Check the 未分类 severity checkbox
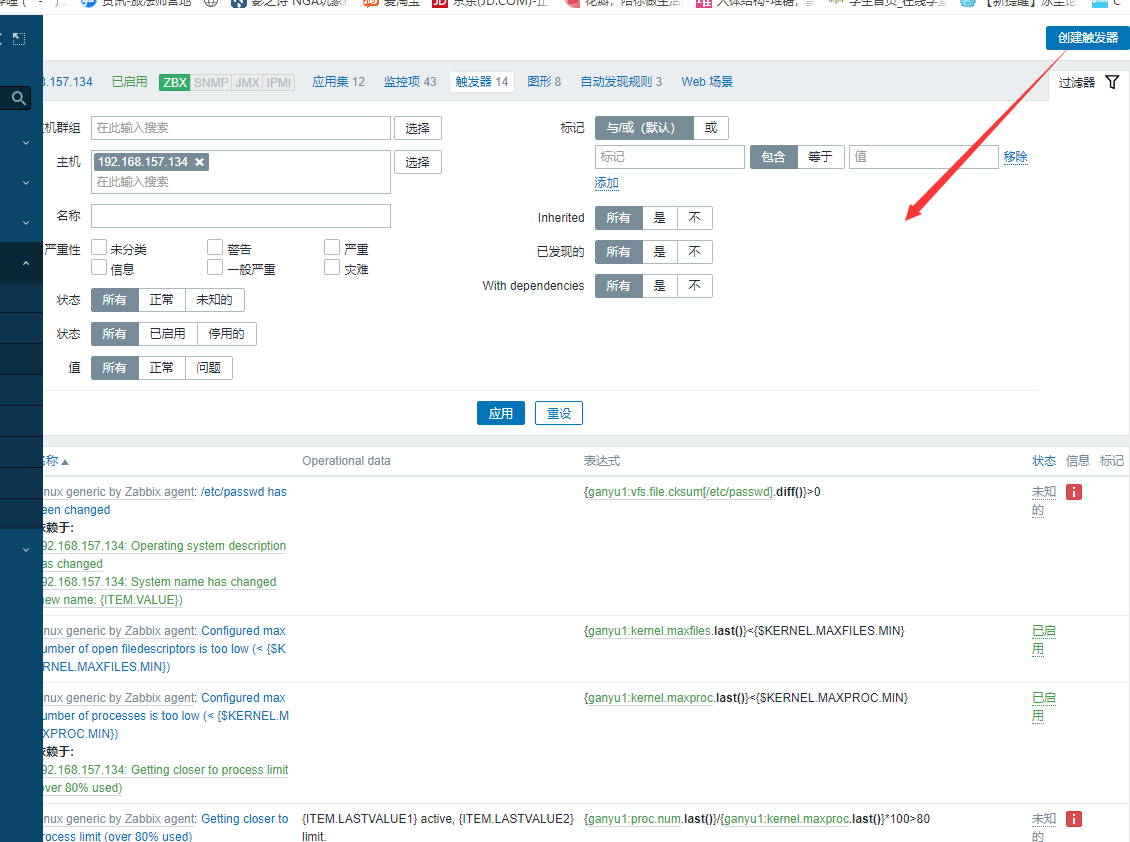The height and width of the screenshot is (842, 1130). [x=99, y=247]
